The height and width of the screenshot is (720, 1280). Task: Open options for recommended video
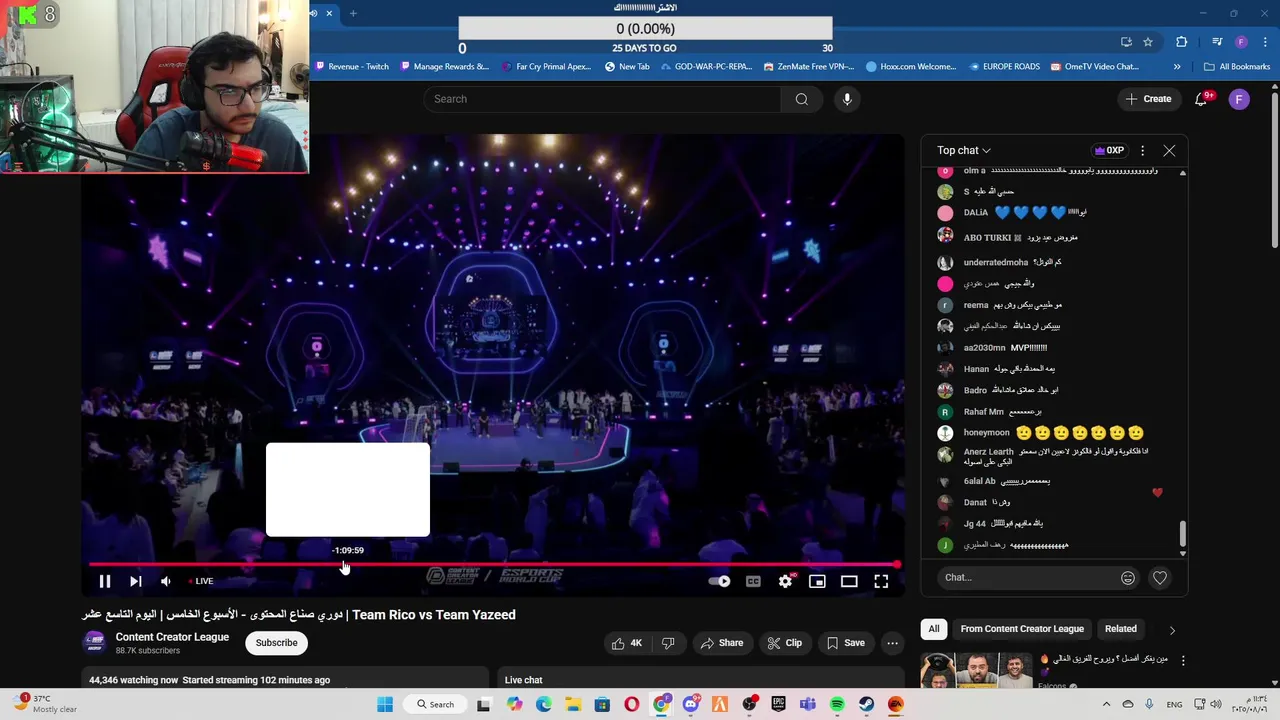[1183, 660]
